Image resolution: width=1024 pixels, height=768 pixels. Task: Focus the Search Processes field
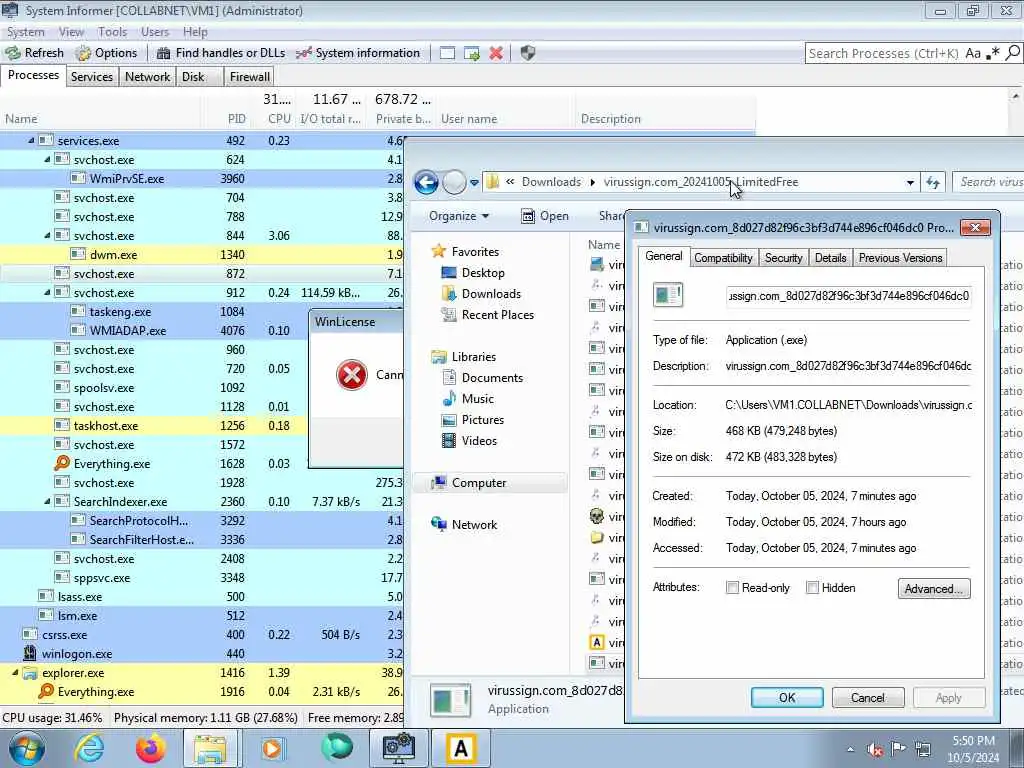[884, 54]
